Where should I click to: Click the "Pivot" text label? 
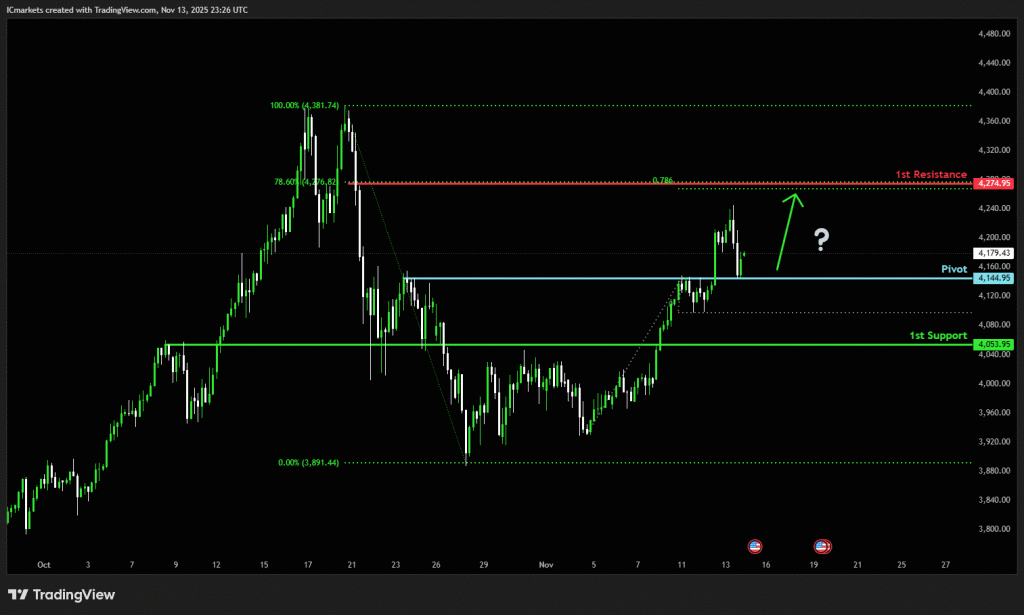[x=954, y=269]
